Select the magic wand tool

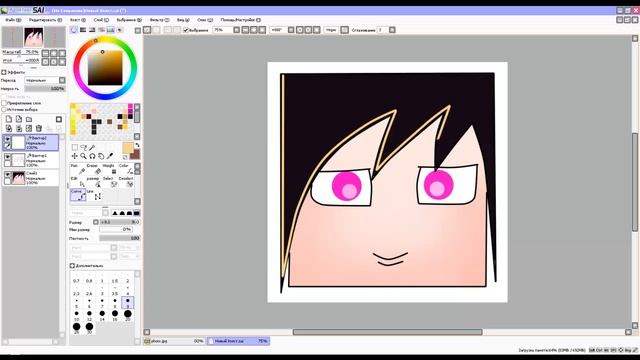point(92,147)
